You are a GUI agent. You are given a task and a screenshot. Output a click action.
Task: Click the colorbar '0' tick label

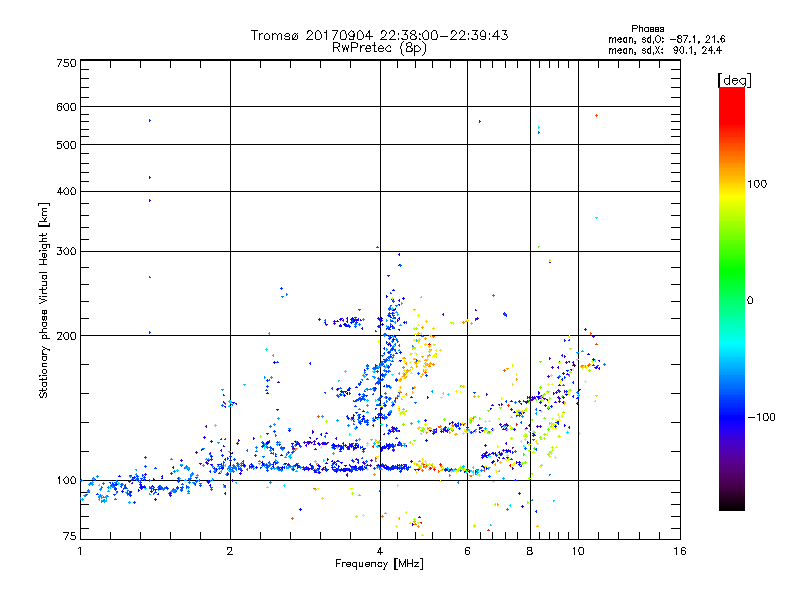tap(749, 300)
